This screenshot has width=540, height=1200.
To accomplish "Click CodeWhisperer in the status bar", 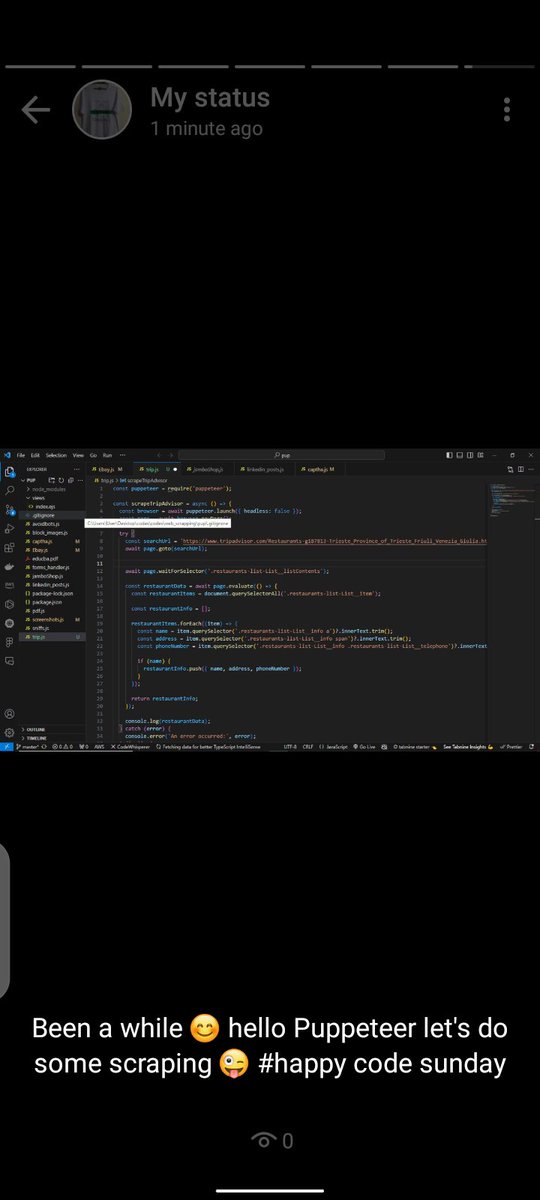I will point(129,746).
